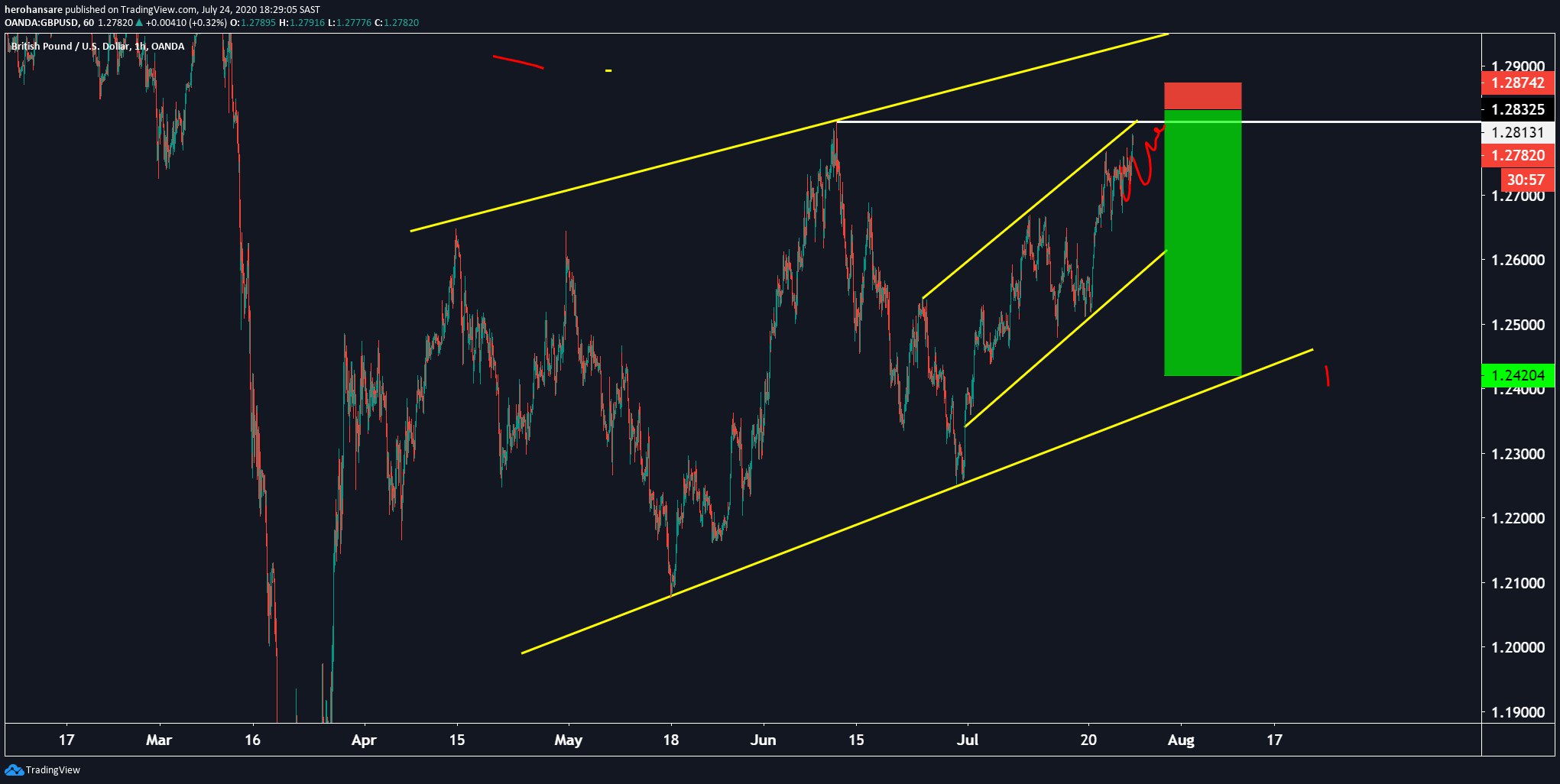Click the 1.26000 price axis tick
Viewport: 1560px width, 784px height.
click(x=1518, y=260)
